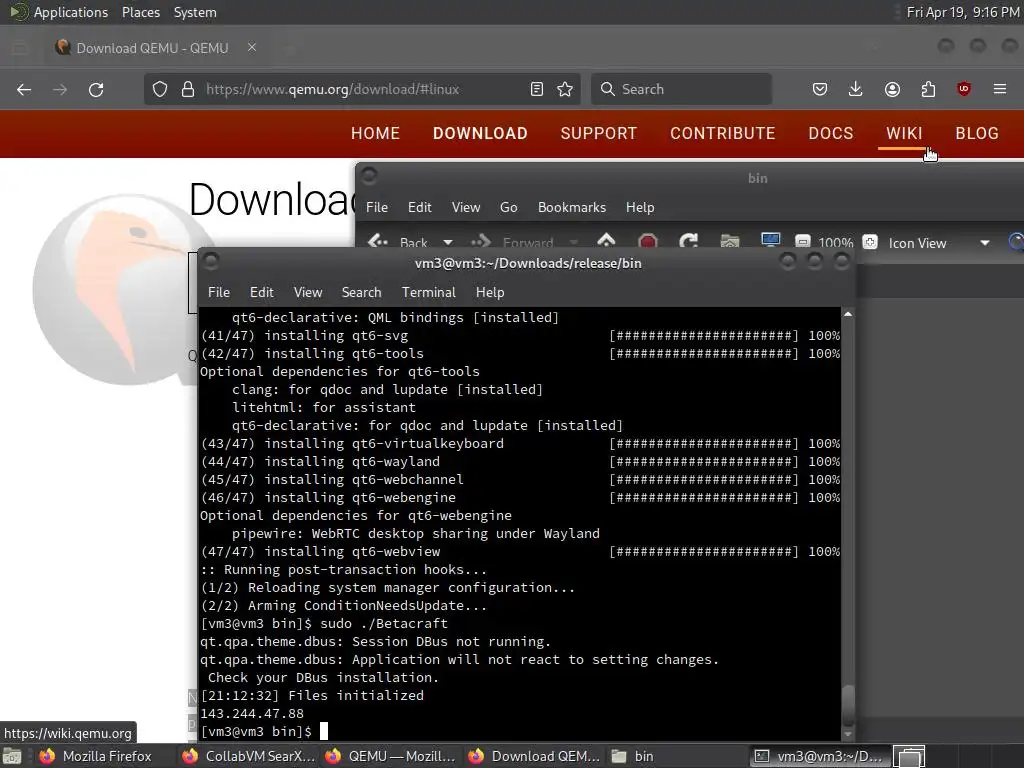Reset zoom via 100% label
This screenshot has width=1024, height=768.
tap(836, 243)
